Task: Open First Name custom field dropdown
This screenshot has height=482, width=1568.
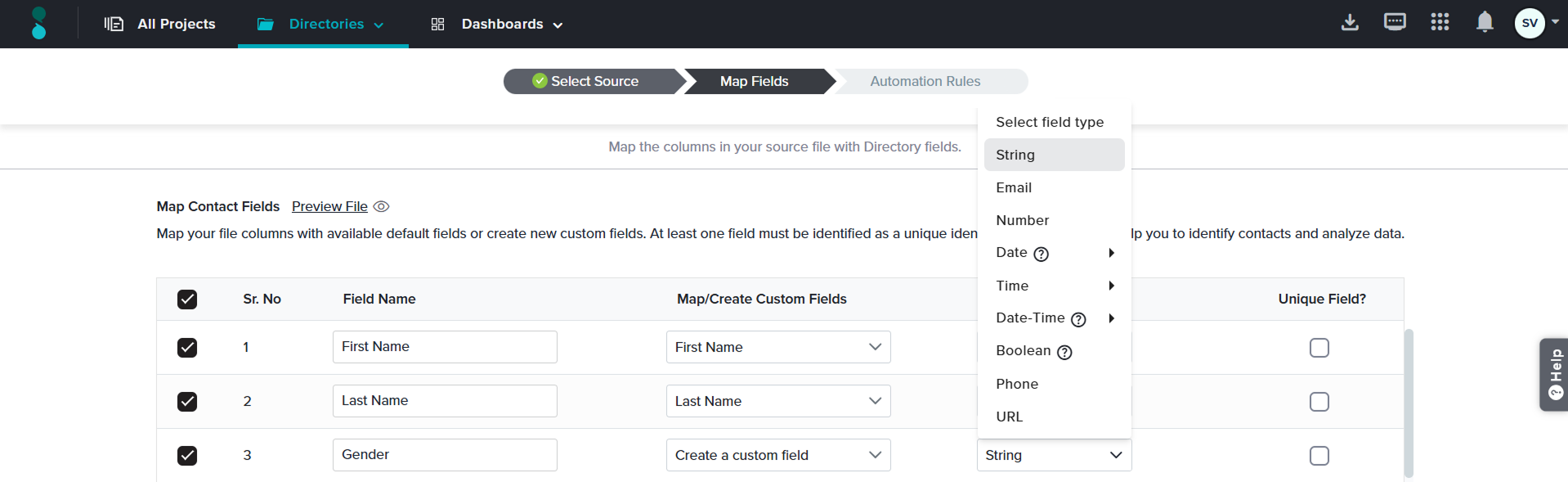Action: tap(777, 347)
